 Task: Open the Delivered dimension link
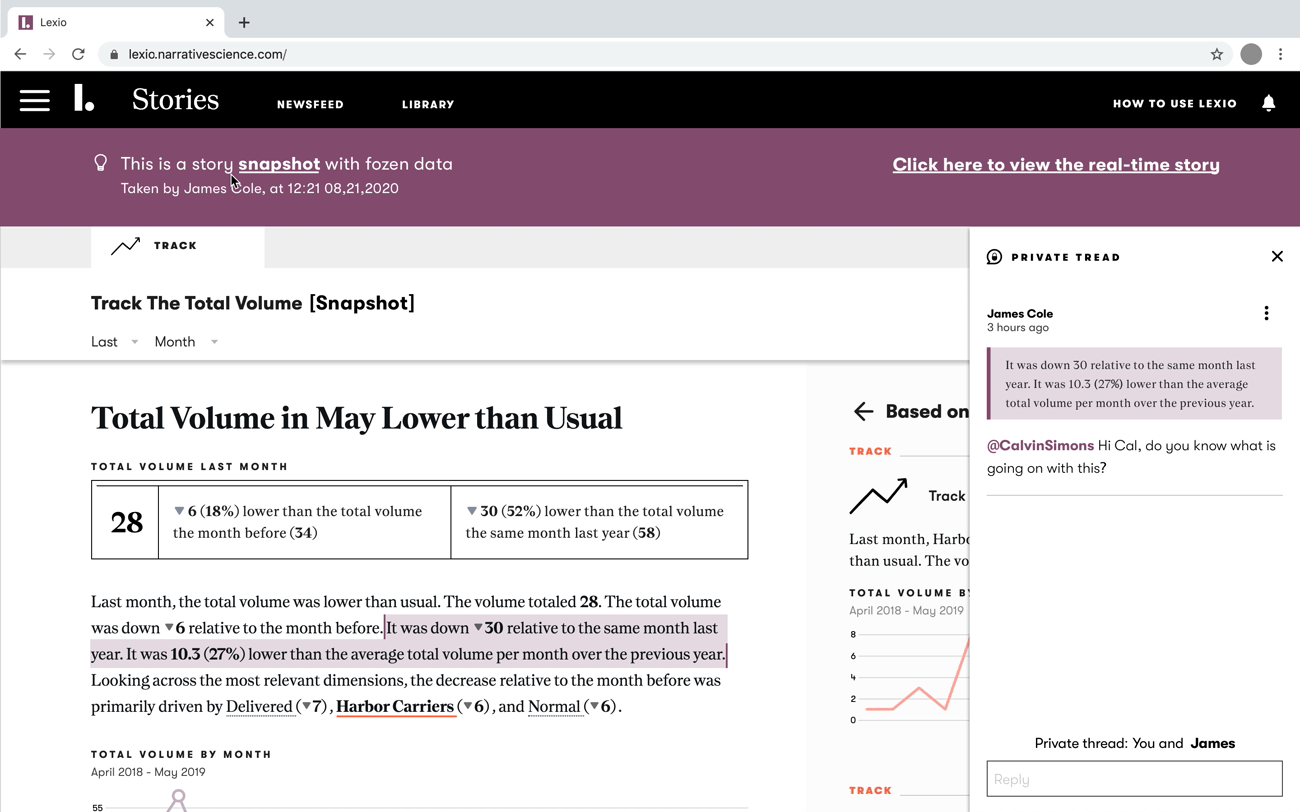tap(259, 707)
